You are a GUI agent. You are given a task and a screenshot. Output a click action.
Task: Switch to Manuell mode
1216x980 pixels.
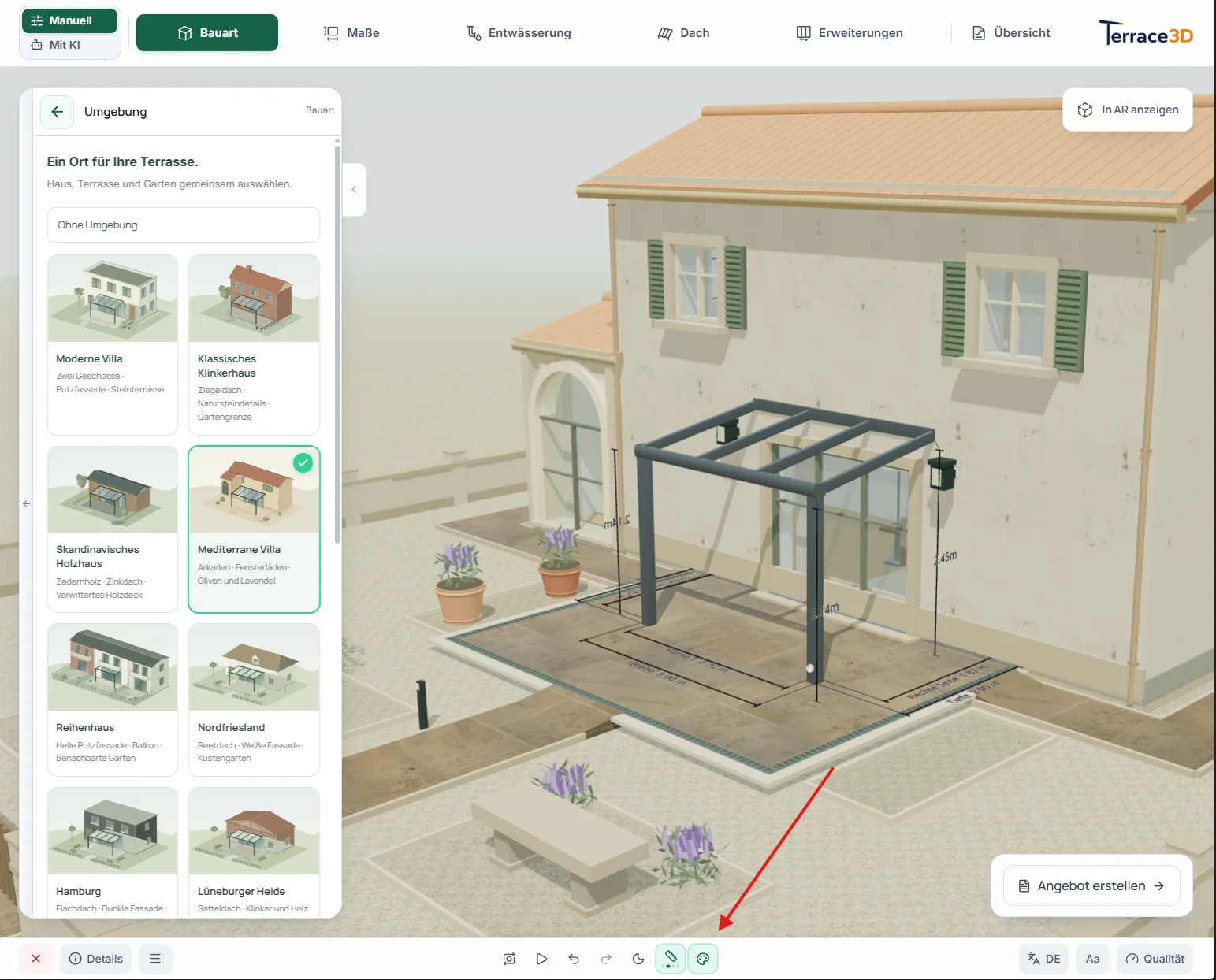click(x=70, y=20)
